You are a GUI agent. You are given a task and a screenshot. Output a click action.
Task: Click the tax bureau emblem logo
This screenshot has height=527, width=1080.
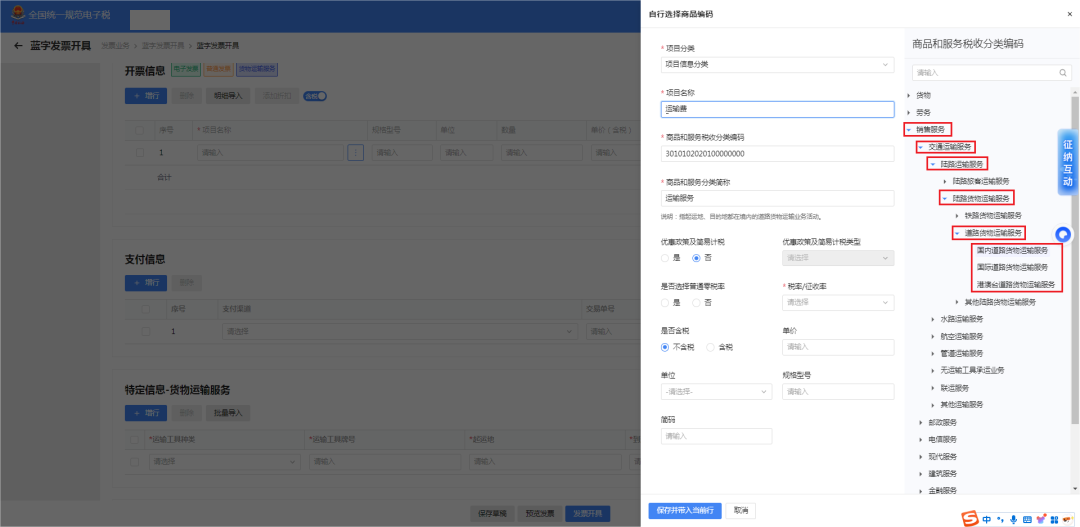[x=17, y=14]
